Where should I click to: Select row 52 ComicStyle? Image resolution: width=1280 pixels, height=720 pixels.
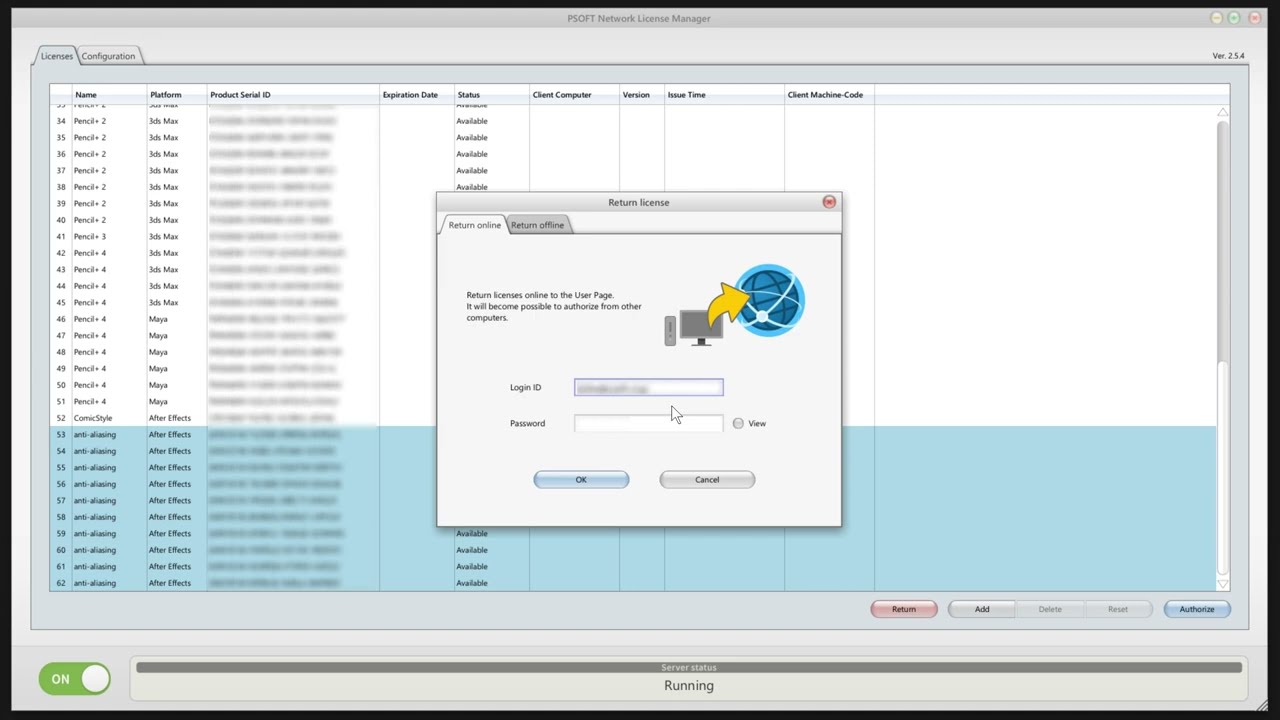coord(632,418)
